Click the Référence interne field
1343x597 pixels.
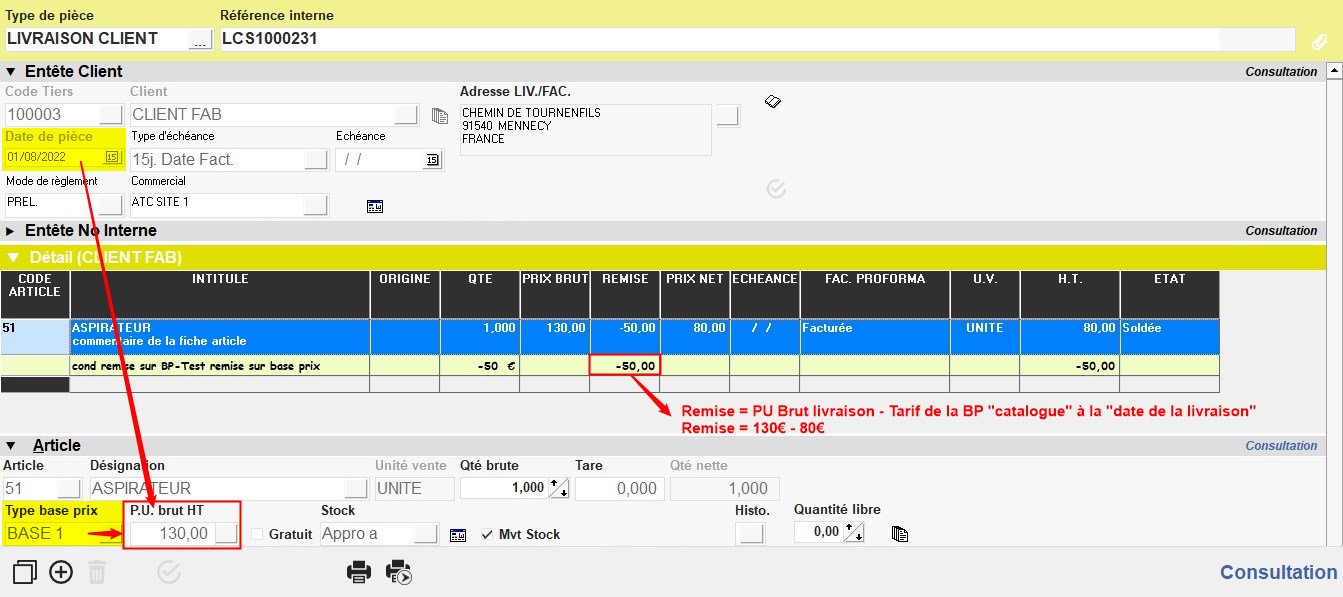(720, 39)
